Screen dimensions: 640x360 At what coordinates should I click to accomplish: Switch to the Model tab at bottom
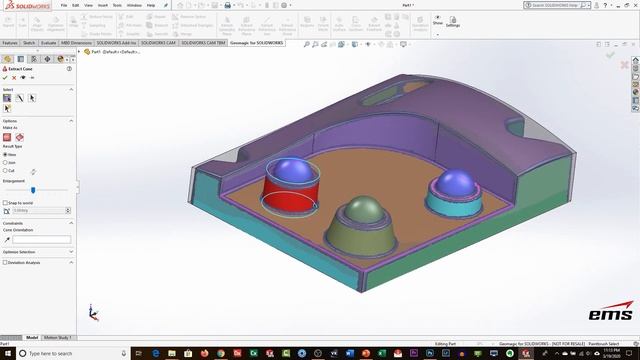pyautogui.click(x=32, y=338)
